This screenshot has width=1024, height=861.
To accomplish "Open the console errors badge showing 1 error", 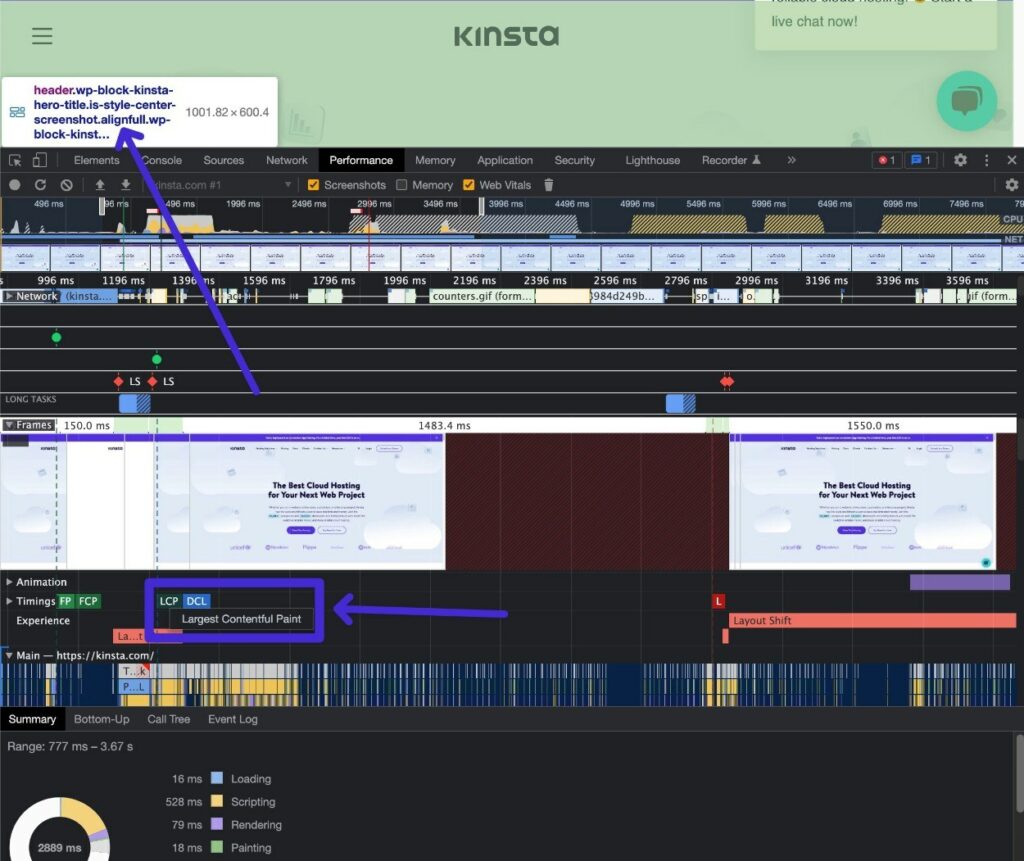I will (x=885, y=160).
